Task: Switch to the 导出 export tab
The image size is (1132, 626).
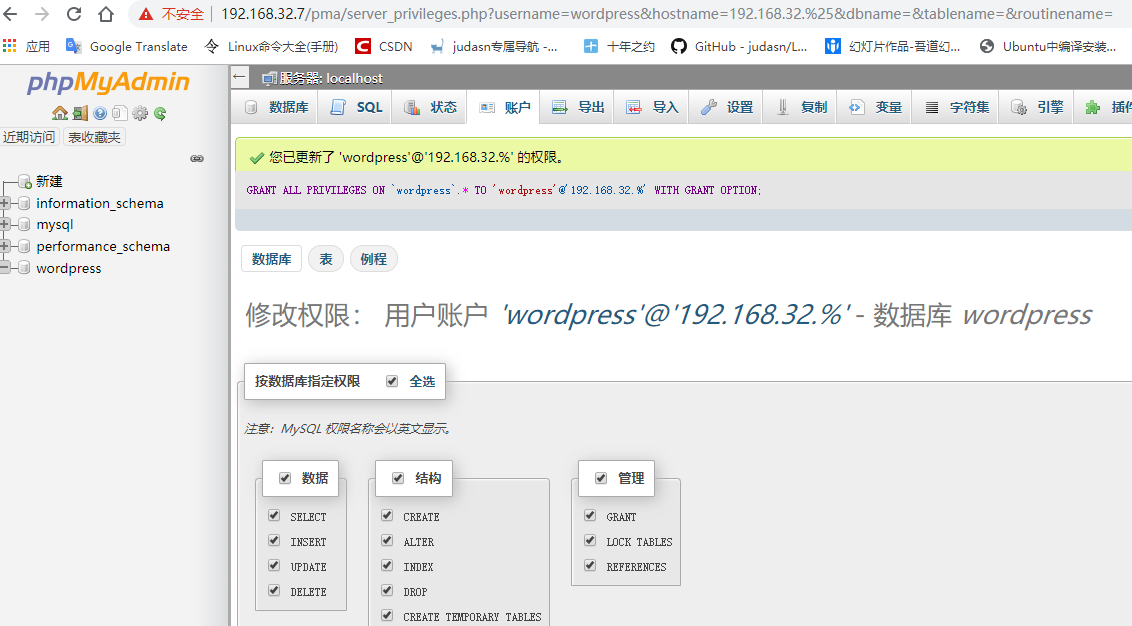Action: 577,108
